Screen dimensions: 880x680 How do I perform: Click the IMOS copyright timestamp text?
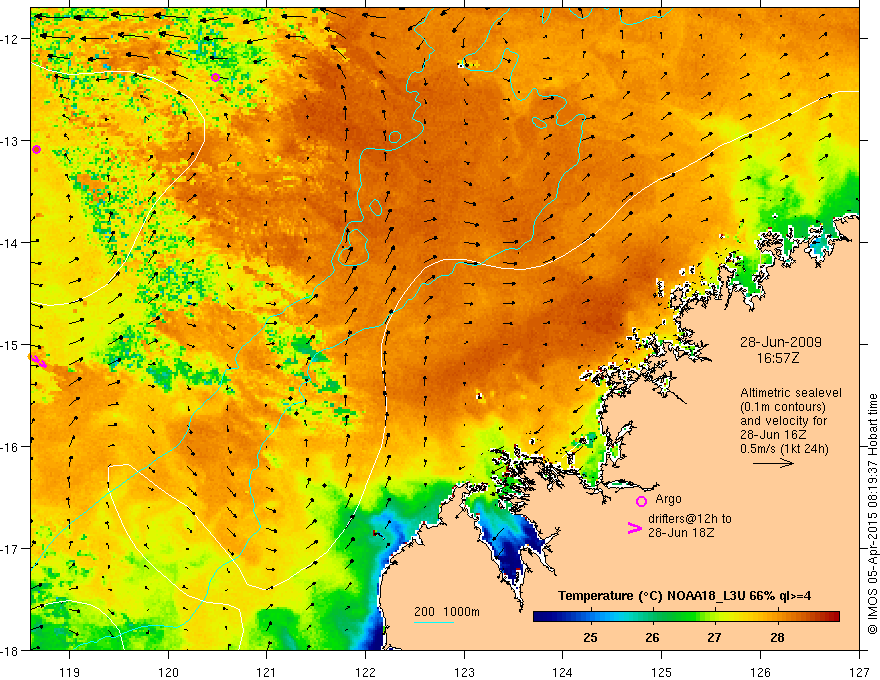[x=872, y=513]
